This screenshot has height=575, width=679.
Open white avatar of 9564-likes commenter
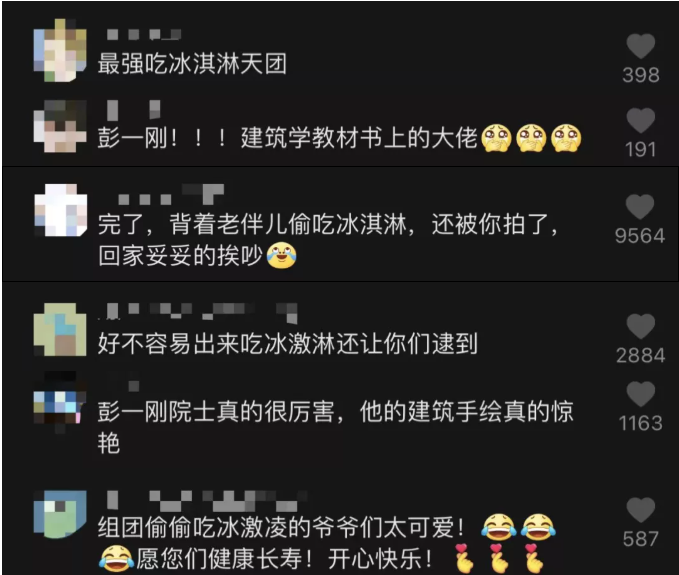(61, 210)
